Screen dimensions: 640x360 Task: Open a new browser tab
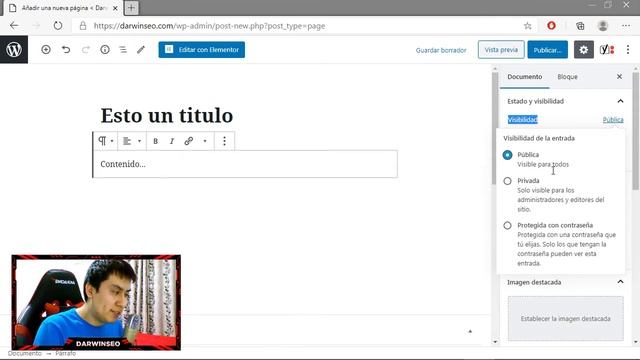pos(131,8)
